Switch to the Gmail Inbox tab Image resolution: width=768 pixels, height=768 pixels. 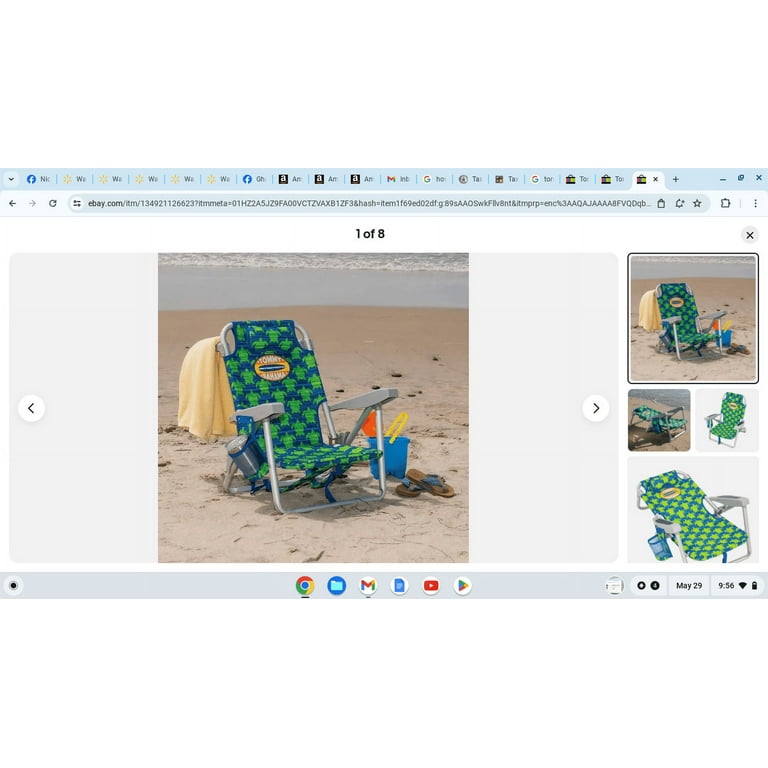click(x=398, y=179)
